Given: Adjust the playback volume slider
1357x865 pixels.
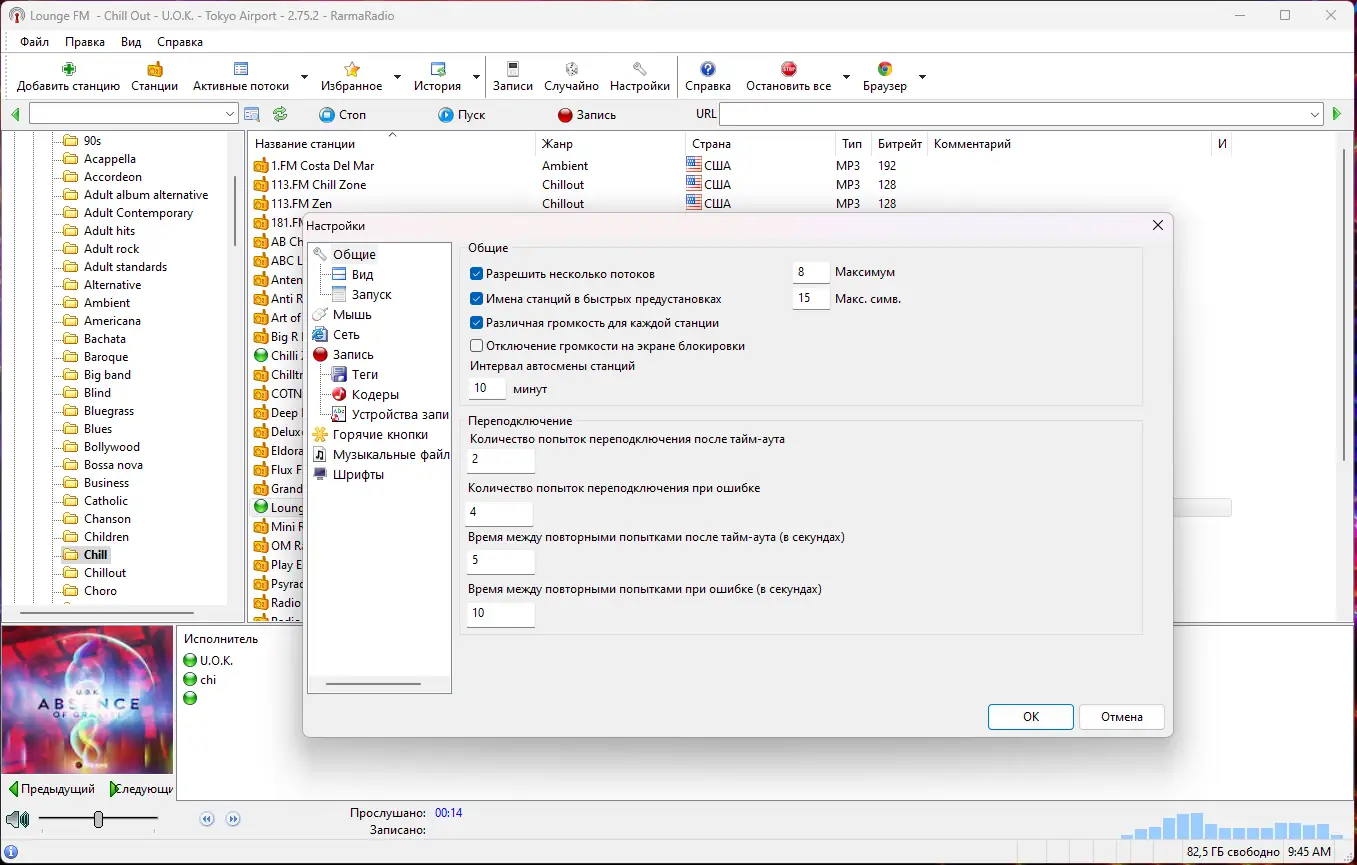Looking at the screenshot, I should click(x=98, y=819).
